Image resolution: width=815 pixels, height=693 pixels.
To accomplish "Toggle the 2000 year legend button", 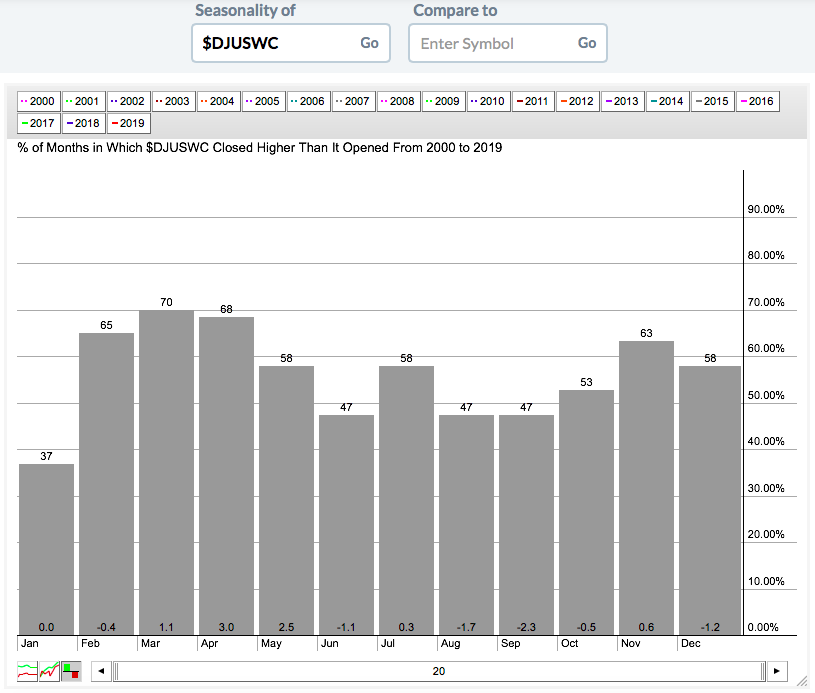I will click(x=38, y=101).
